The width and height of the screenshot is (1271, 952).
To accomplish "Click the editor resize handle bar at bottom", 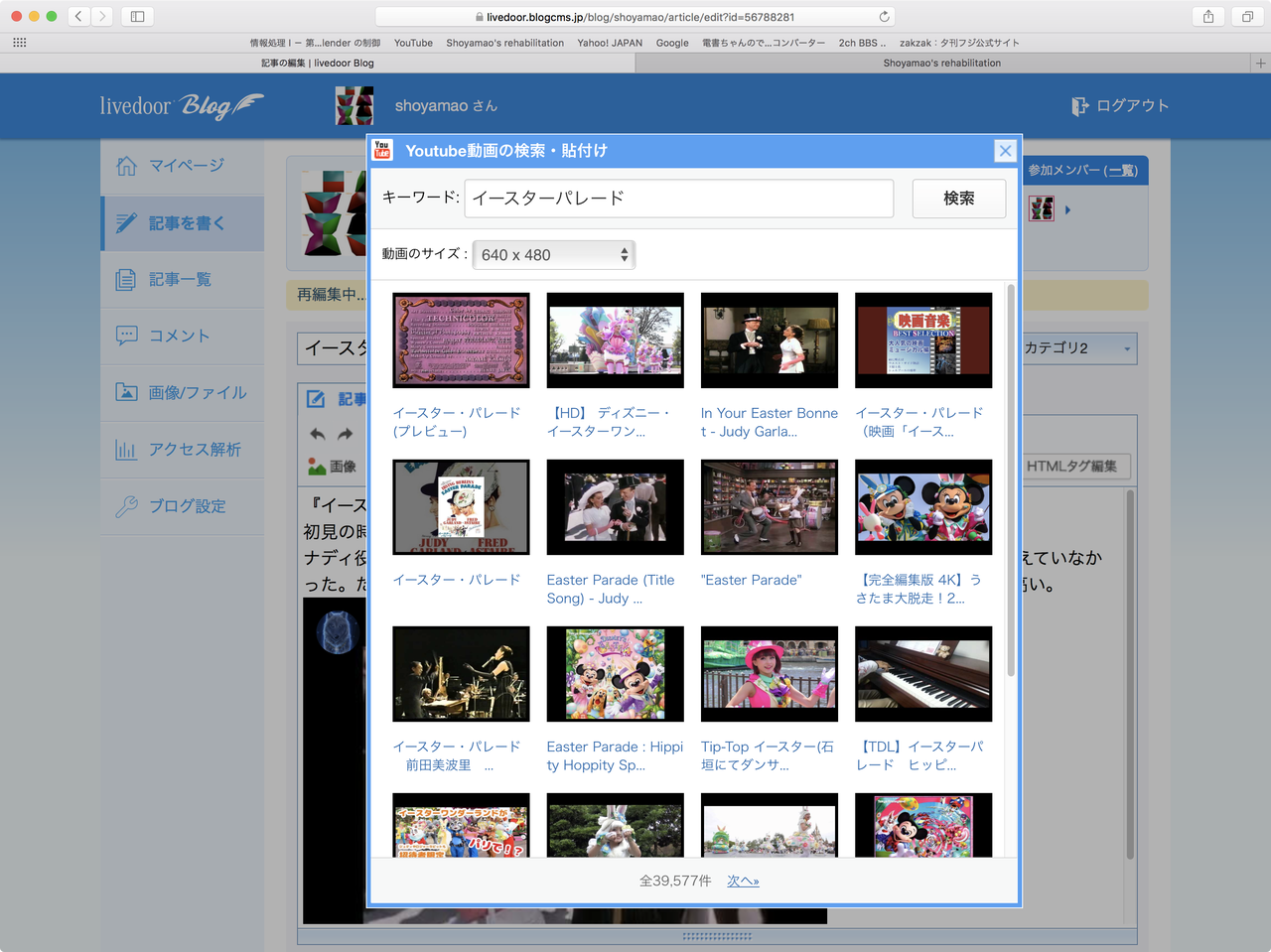I will 717,936.
